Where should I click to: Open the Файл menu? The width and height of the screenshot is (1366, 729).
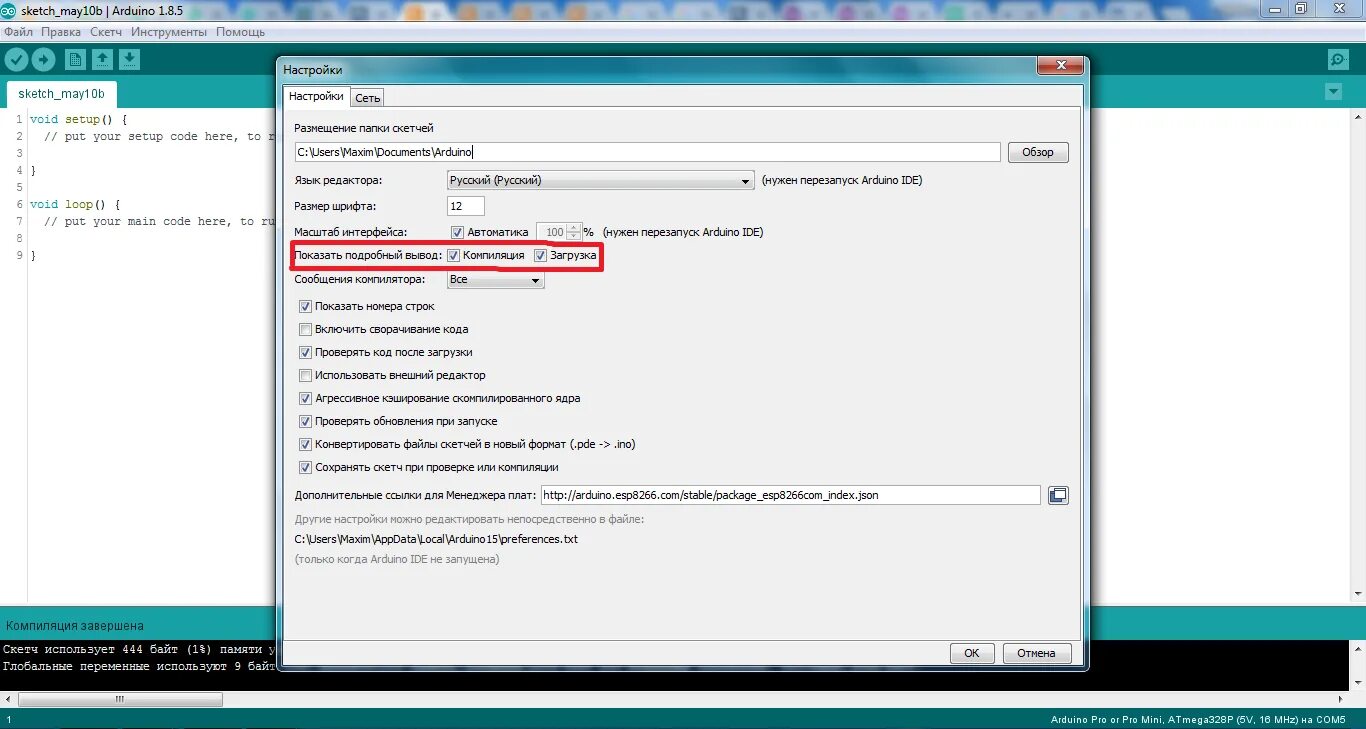18,32
